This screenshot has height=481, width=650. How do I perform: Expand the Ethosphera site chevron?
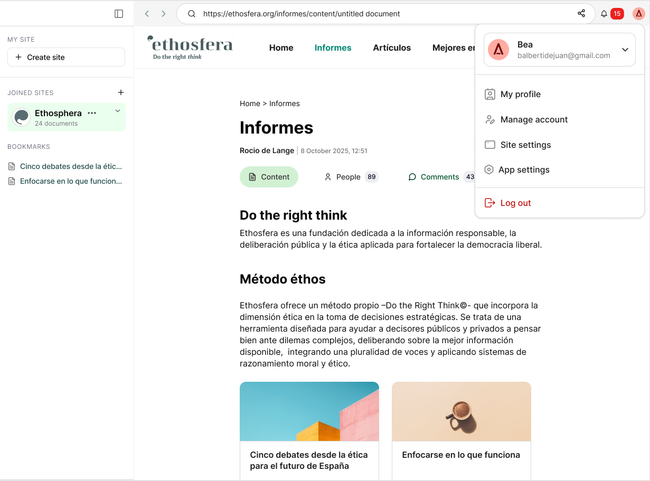(x=118, y=112)
